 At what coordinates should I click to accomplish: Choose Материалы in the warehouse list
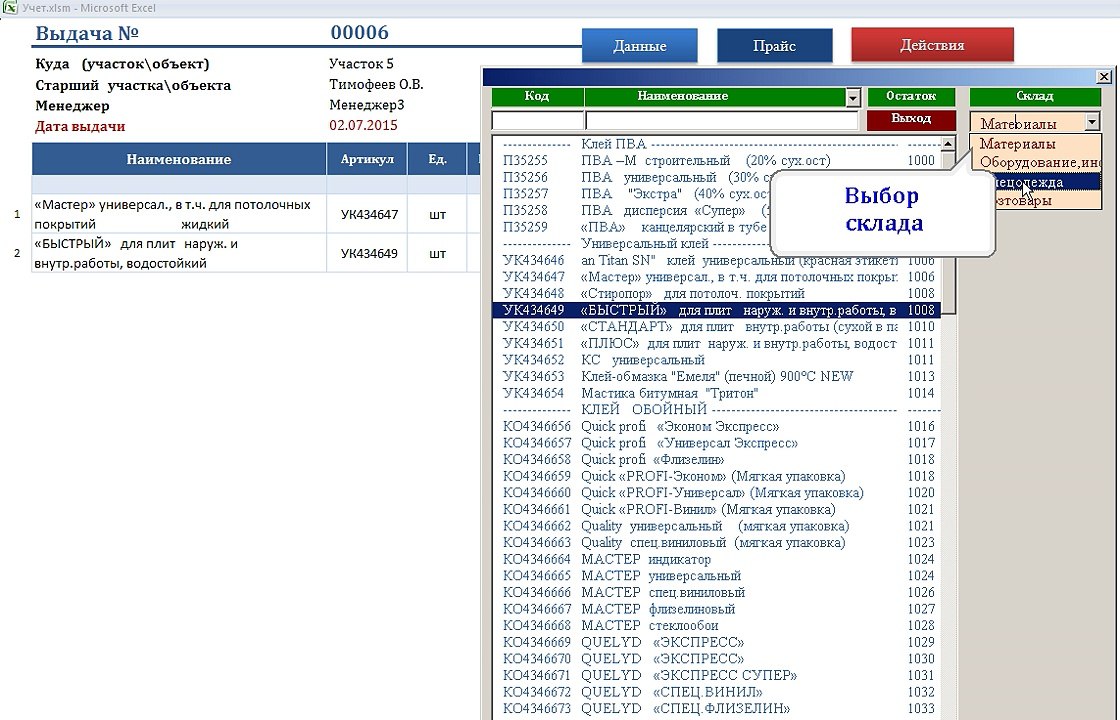click(1035, 144)
